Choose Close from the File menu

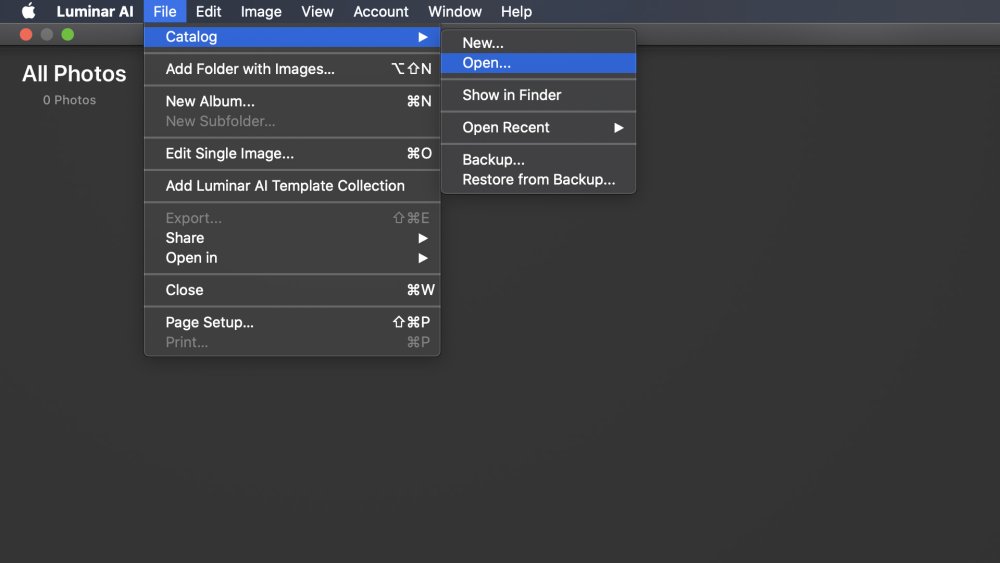292,290
